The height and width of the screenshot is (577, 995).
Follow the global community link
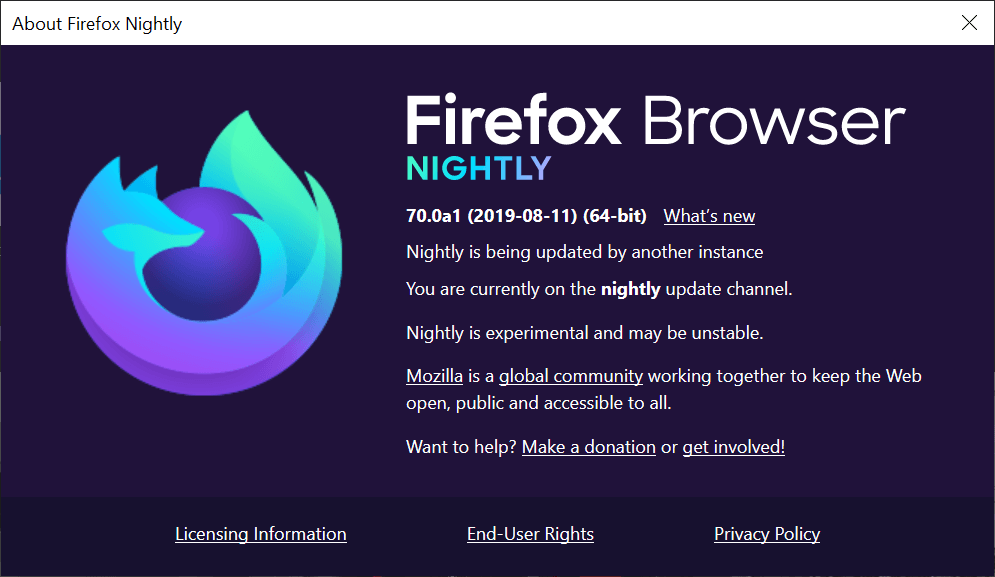pyautogui.click(x=570, y=376)
